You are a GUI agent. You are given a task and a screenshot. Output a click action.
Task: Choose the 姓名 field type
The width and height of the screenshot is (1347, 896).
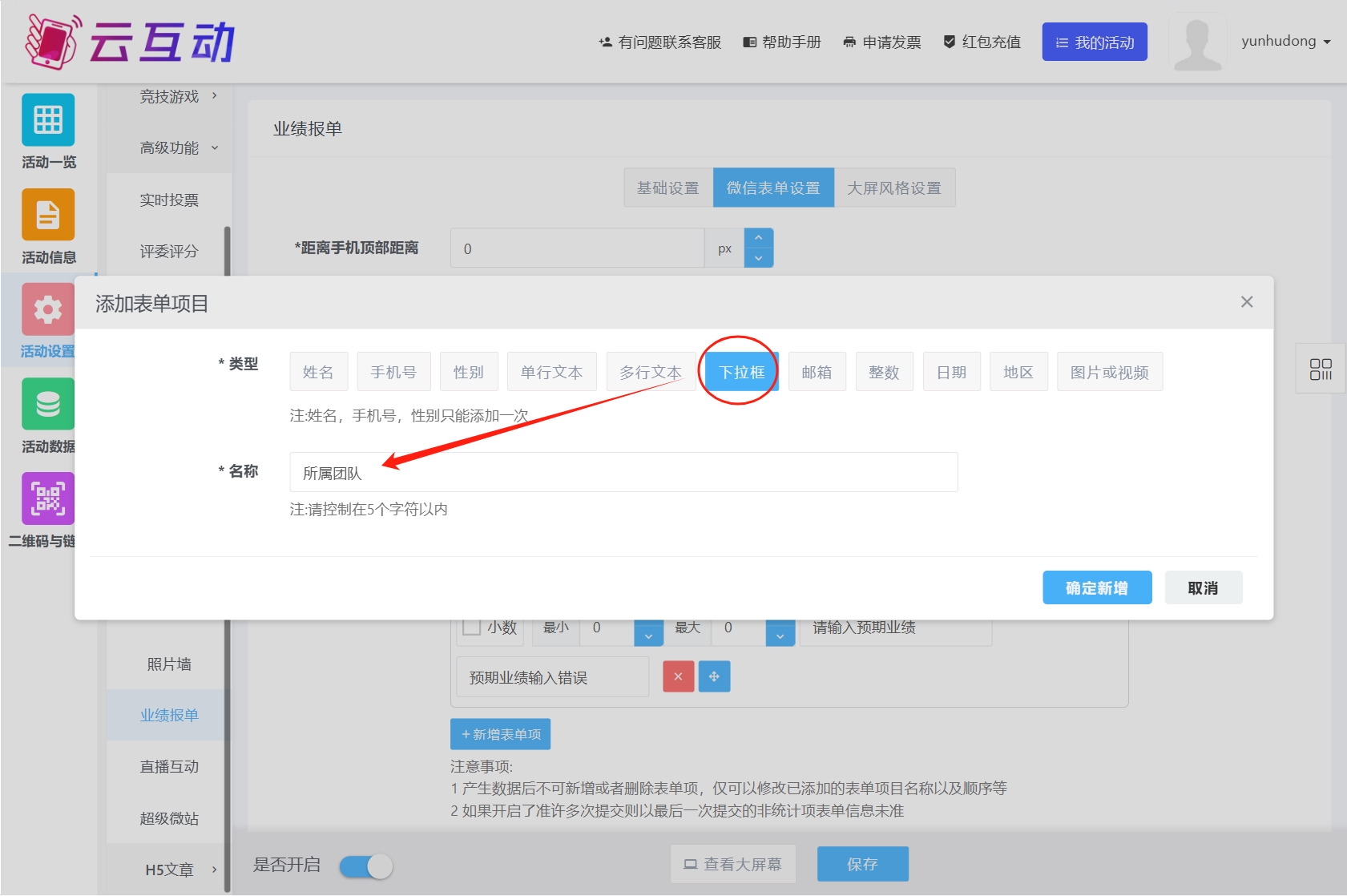(318, 372)
